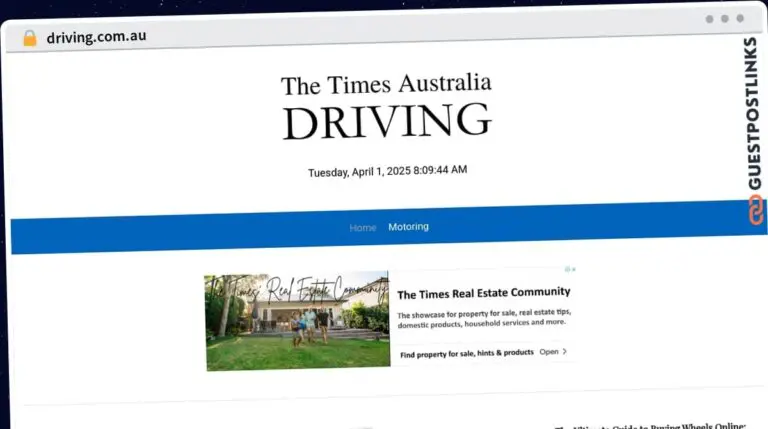Click the padlock icon in address bar
768x429 pixels.
click(29, 38)
